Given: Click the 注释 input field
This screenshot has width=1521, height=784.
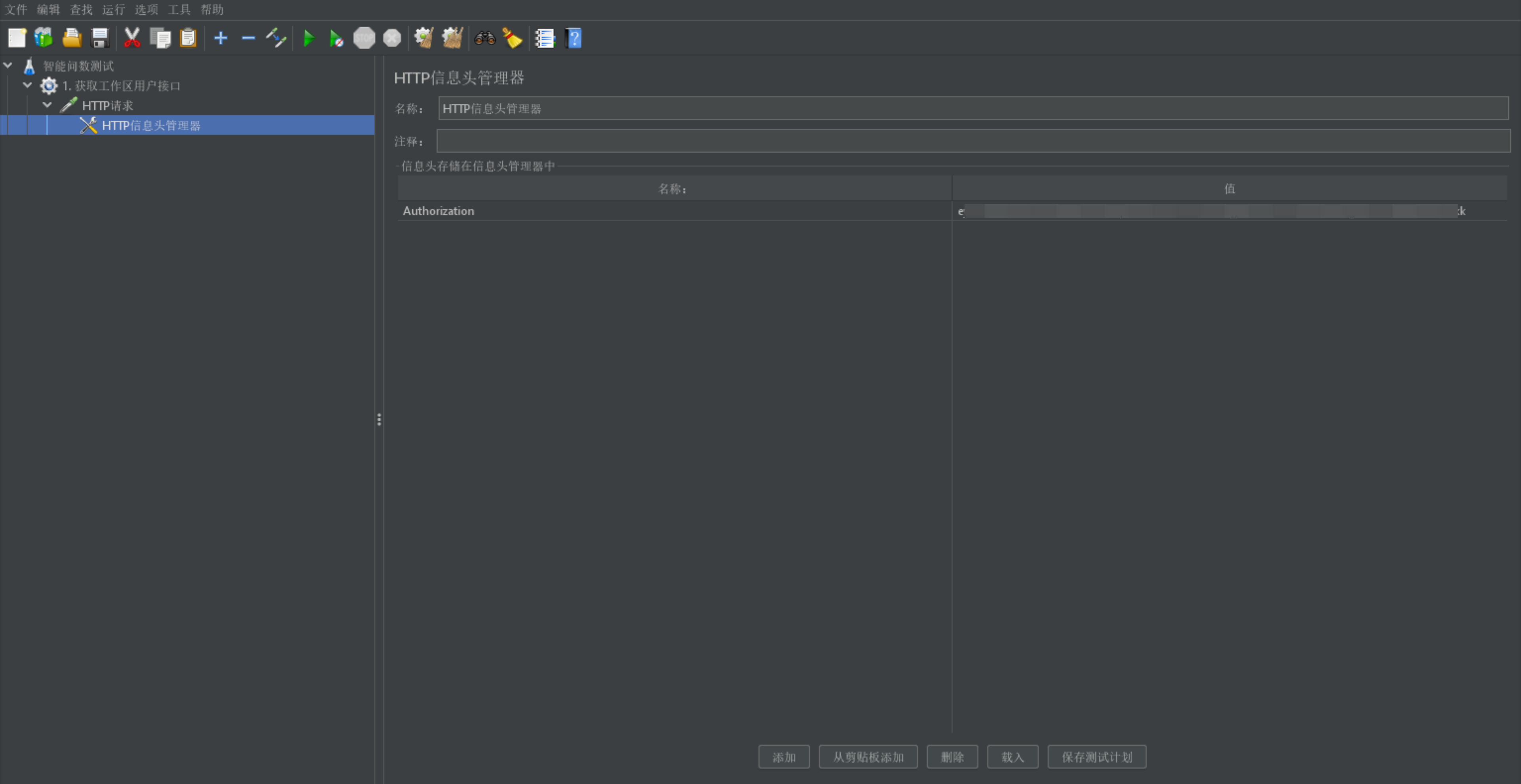Looking at the screenshot, I should coord(973,141).
